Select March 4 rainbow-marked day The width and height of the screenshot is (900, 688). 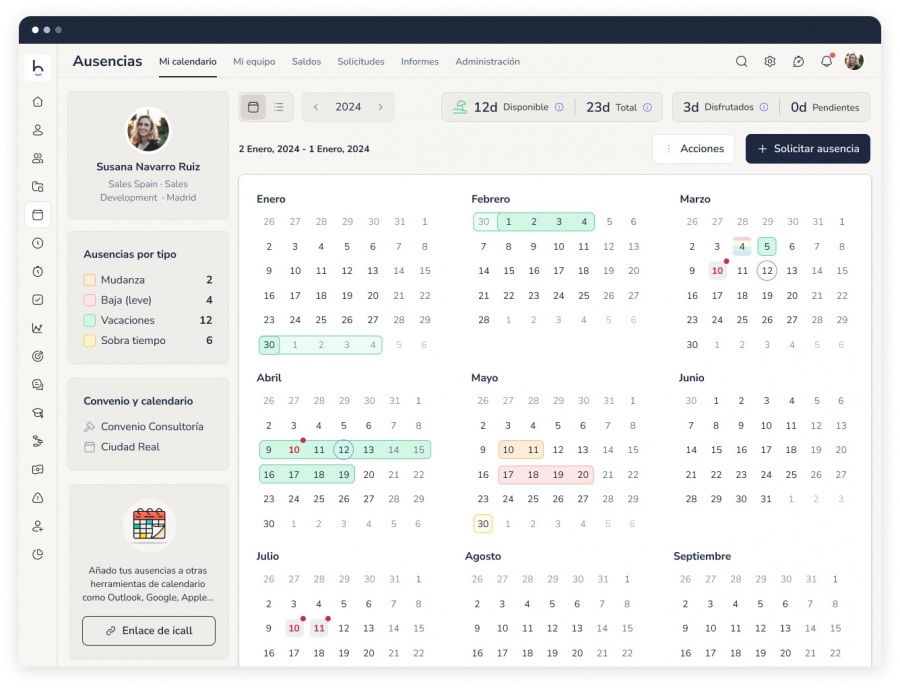742,247
